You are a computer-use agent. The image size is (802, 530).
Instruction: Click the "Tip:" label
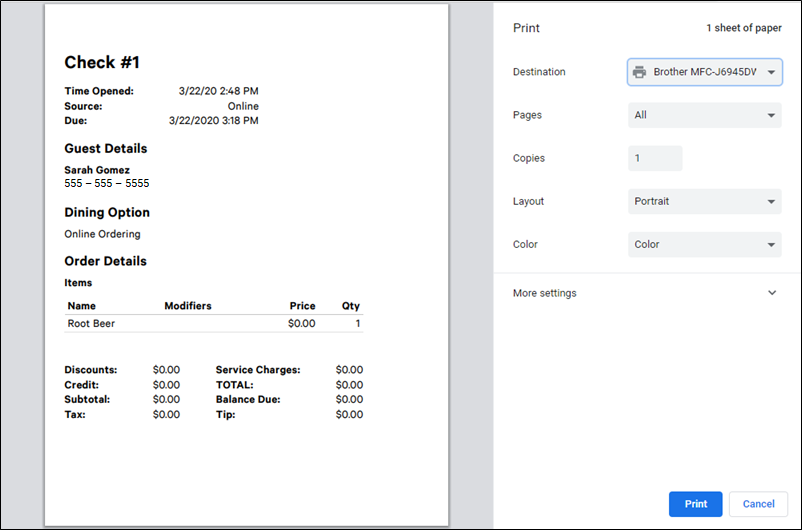[225, 414]
